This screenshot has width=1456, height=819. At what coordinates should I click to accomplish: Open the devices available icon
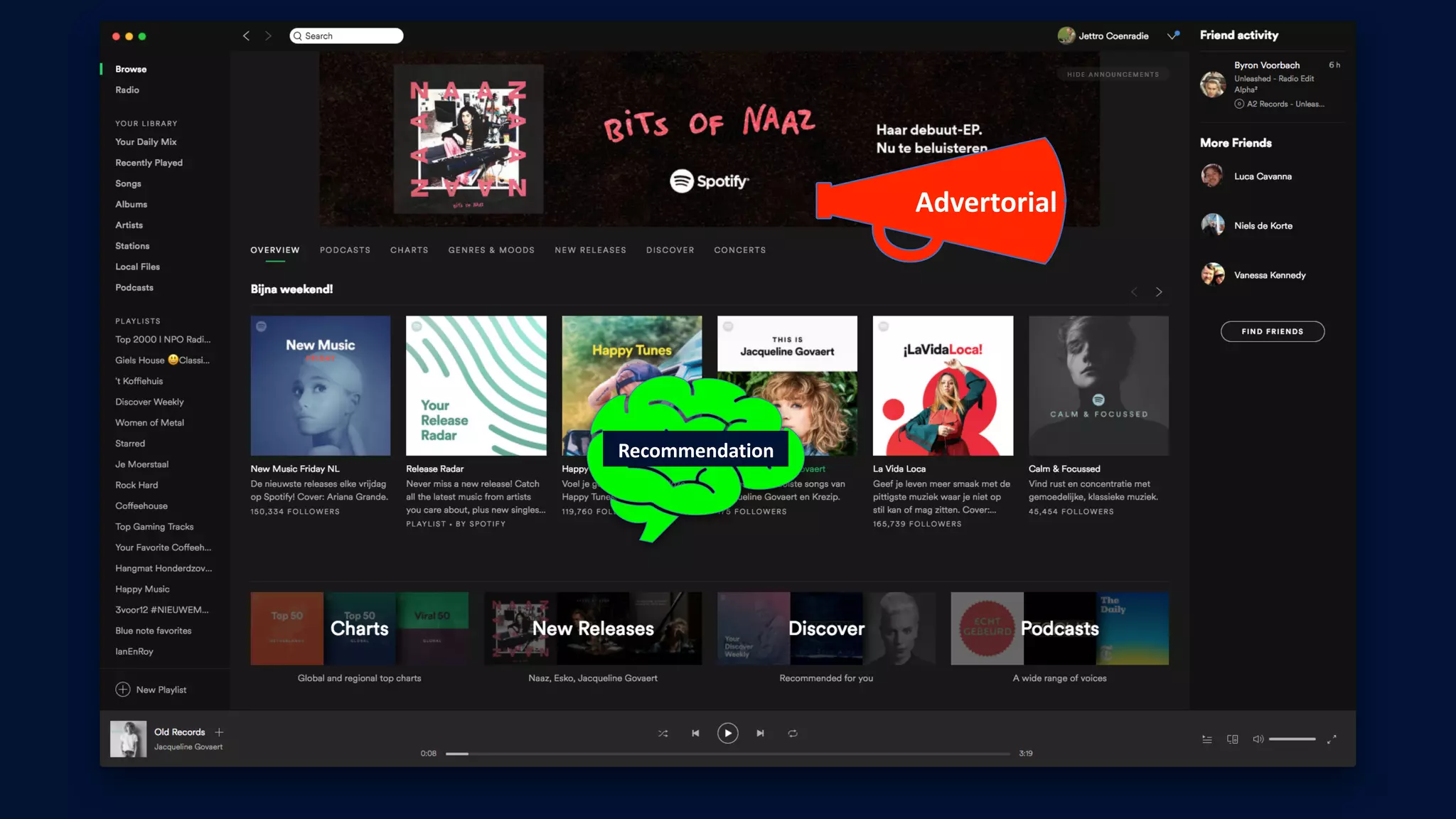click(1232, 739)
